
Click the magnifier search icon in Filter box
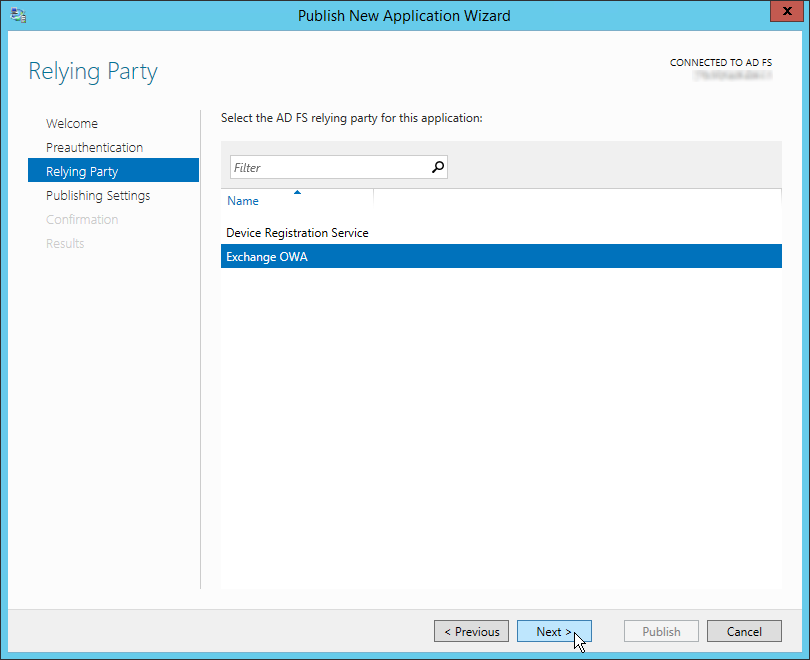pos(437,168)
